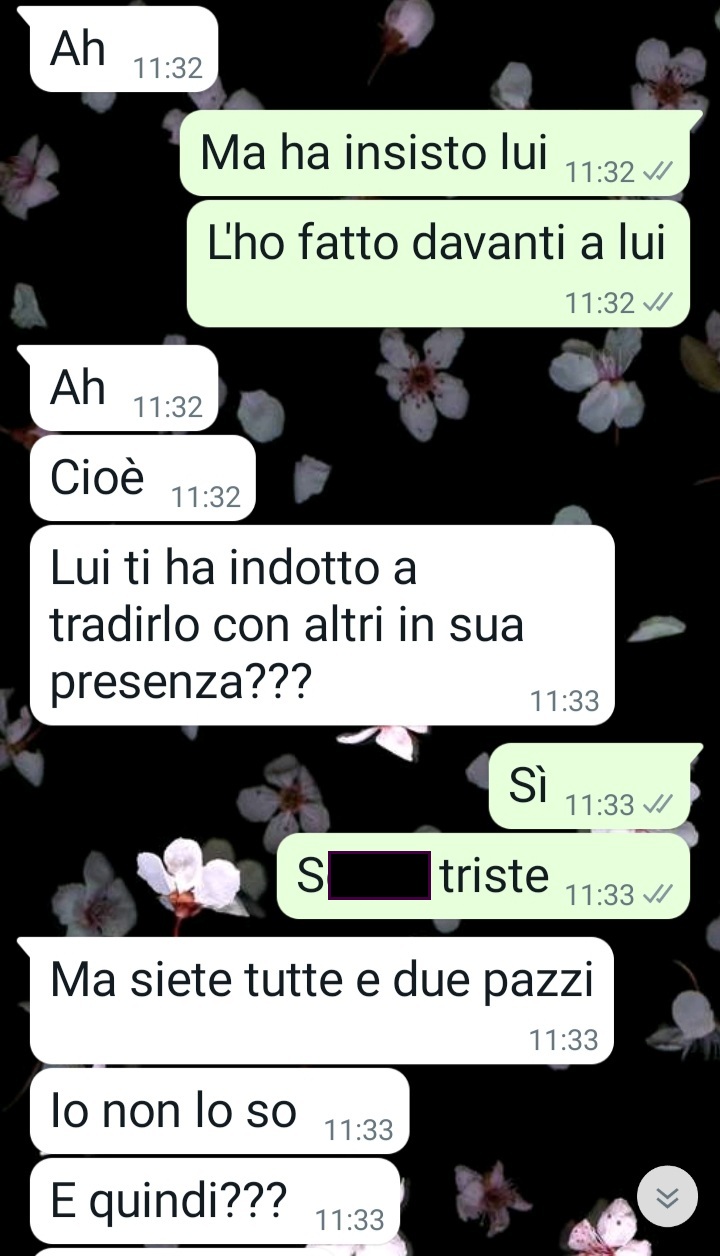This screenshot has width=720, height=1256.
Task: Tap the 11:32 timestamp next to 'Cioè'
Action: 207,497
